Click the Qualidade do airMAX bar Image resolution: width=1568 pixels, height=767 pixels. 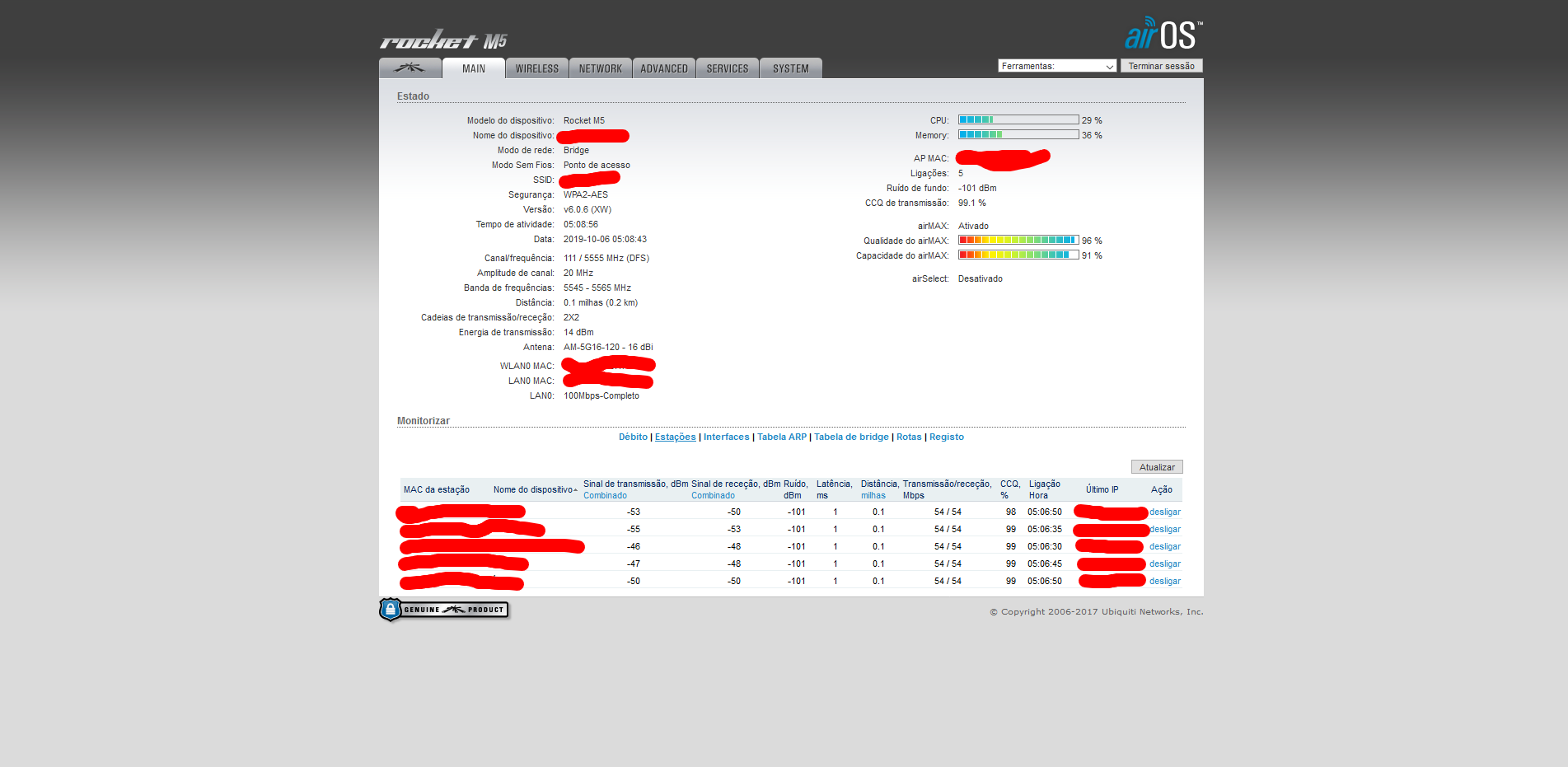click(1018, 241)
